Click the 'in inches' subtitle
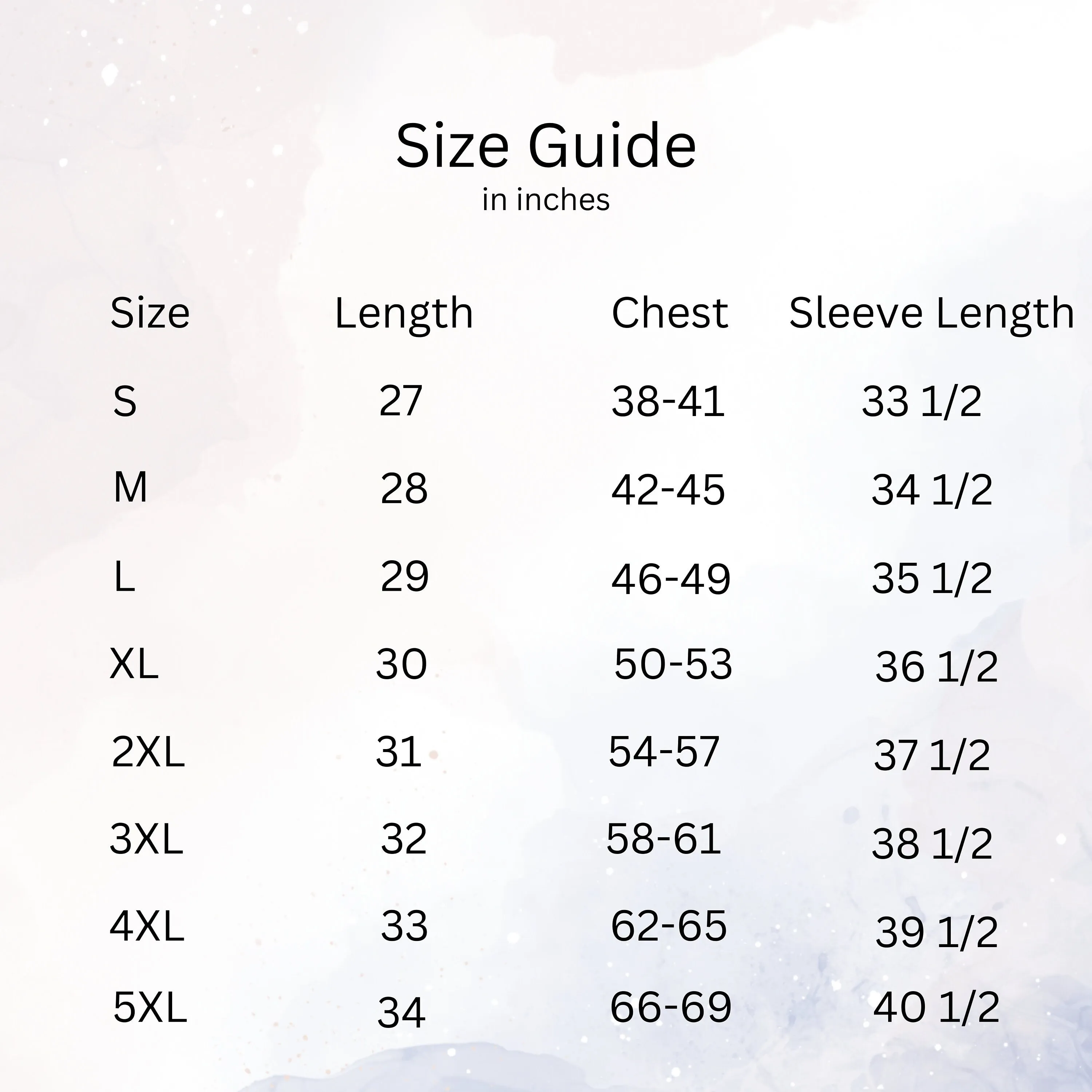This screenshot has width=1092, height=1092. [x=545, y=200]
